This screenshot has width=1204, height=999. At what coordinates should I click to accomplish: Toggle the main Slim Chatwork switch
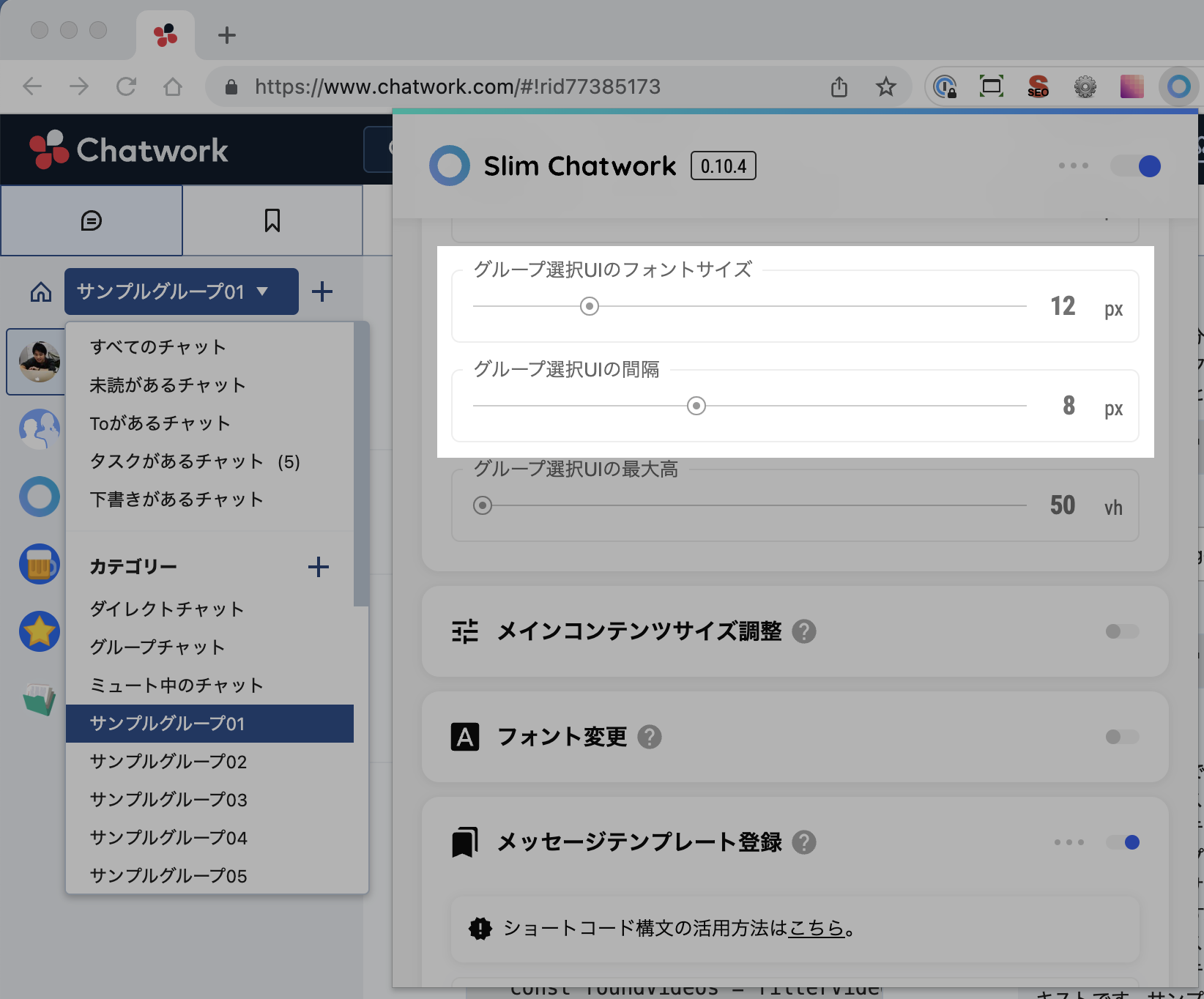click(x=1136, y=166)
